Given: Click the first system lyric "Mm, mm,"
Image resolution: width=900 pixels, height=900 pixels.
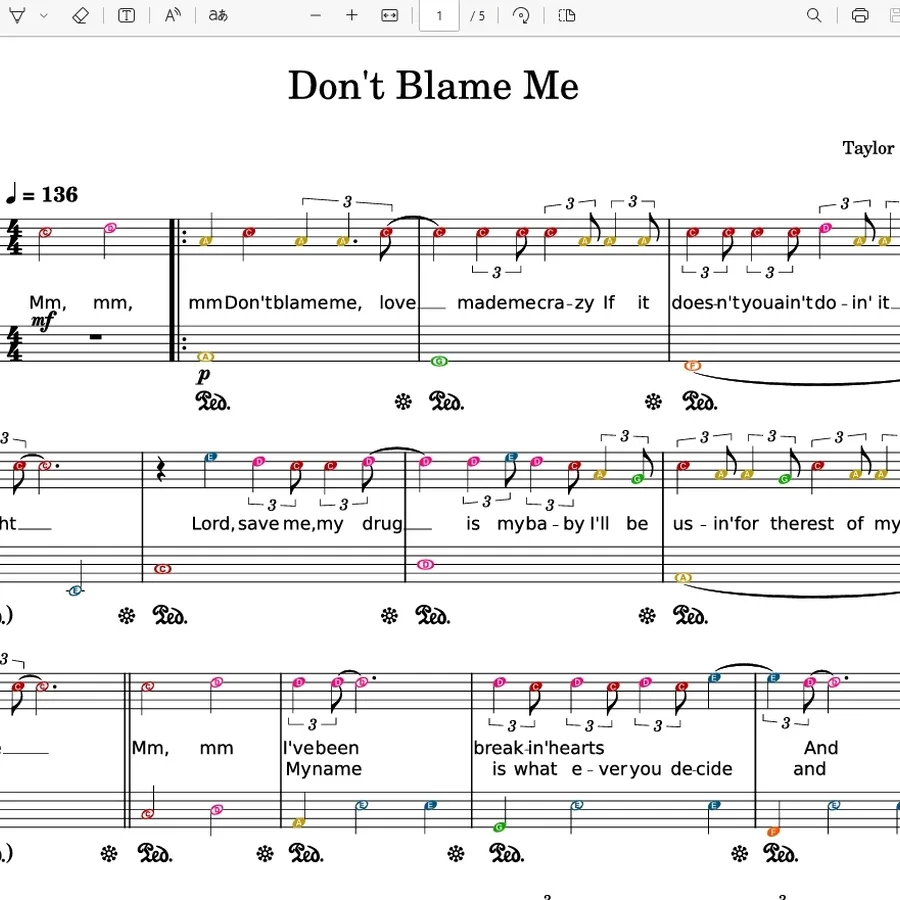Looking at the screenshot, I should pyautogui.click(x=81, y=302).
